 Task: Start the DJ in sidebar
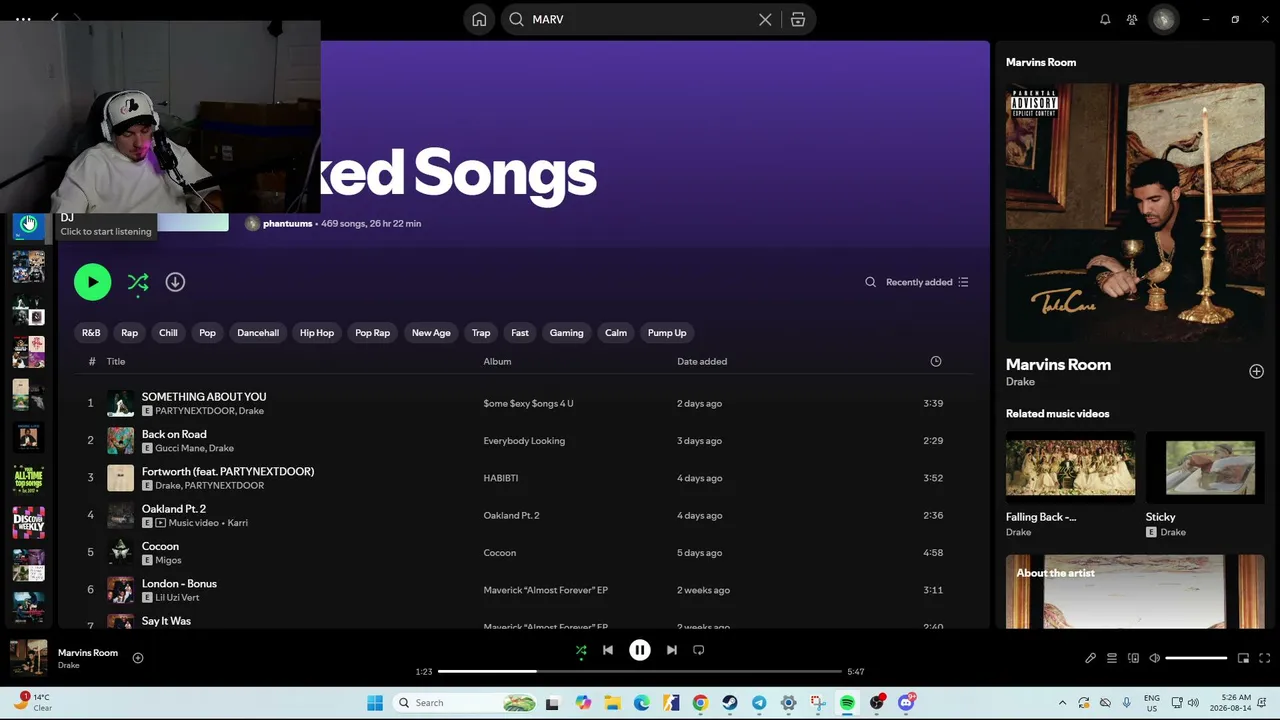(28, 224)
